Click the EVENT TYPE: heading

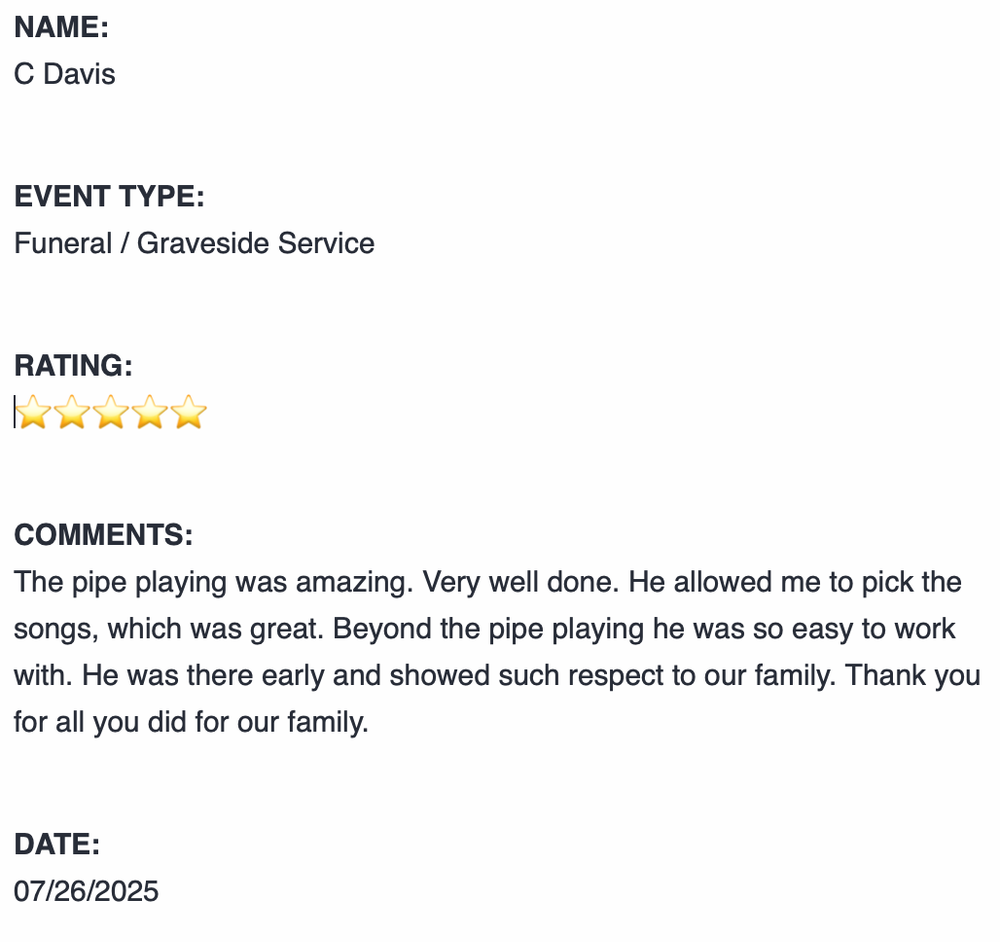point(109,196)
